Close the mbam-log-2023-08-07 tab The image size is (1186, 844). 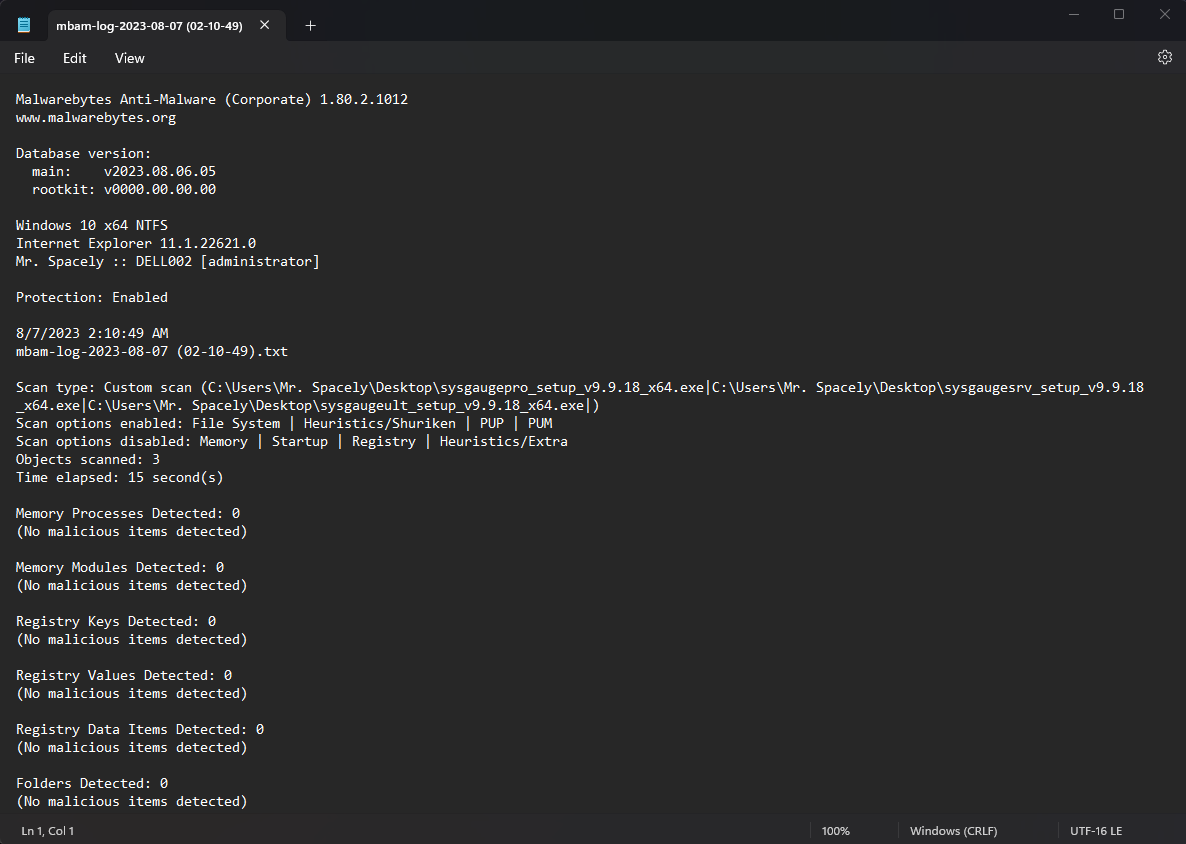point(265,25)
